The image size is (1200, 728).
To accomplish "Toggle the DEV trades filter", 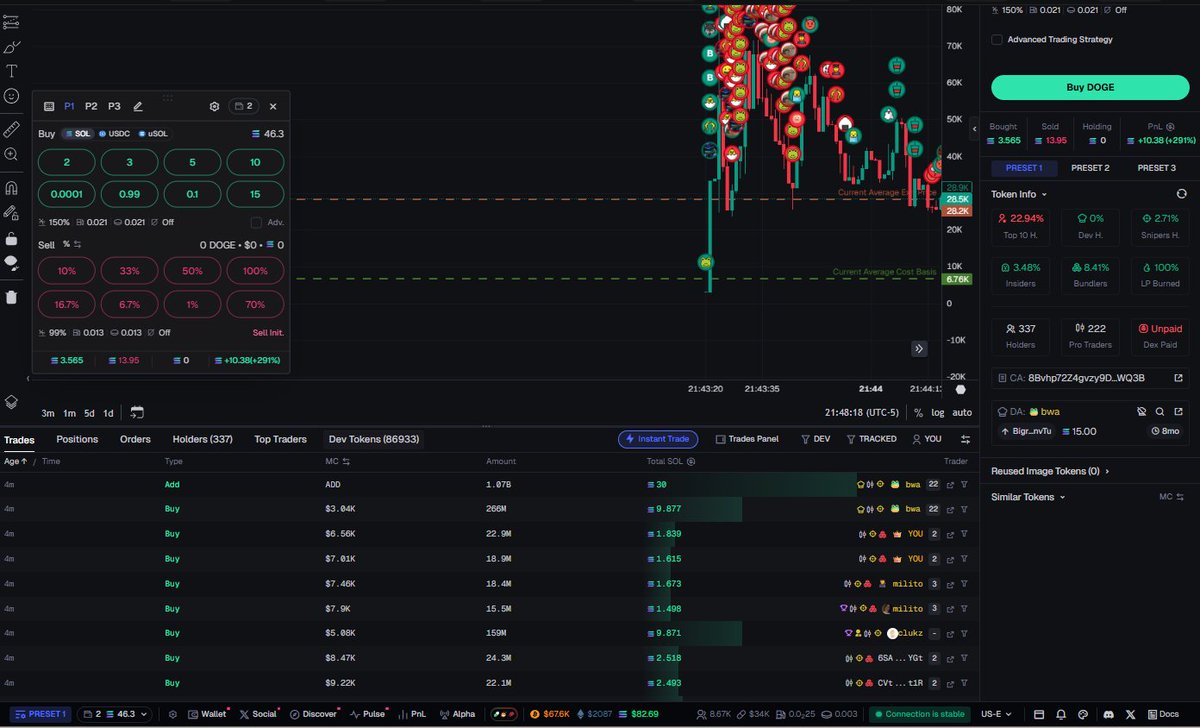I will pos(816,439).
